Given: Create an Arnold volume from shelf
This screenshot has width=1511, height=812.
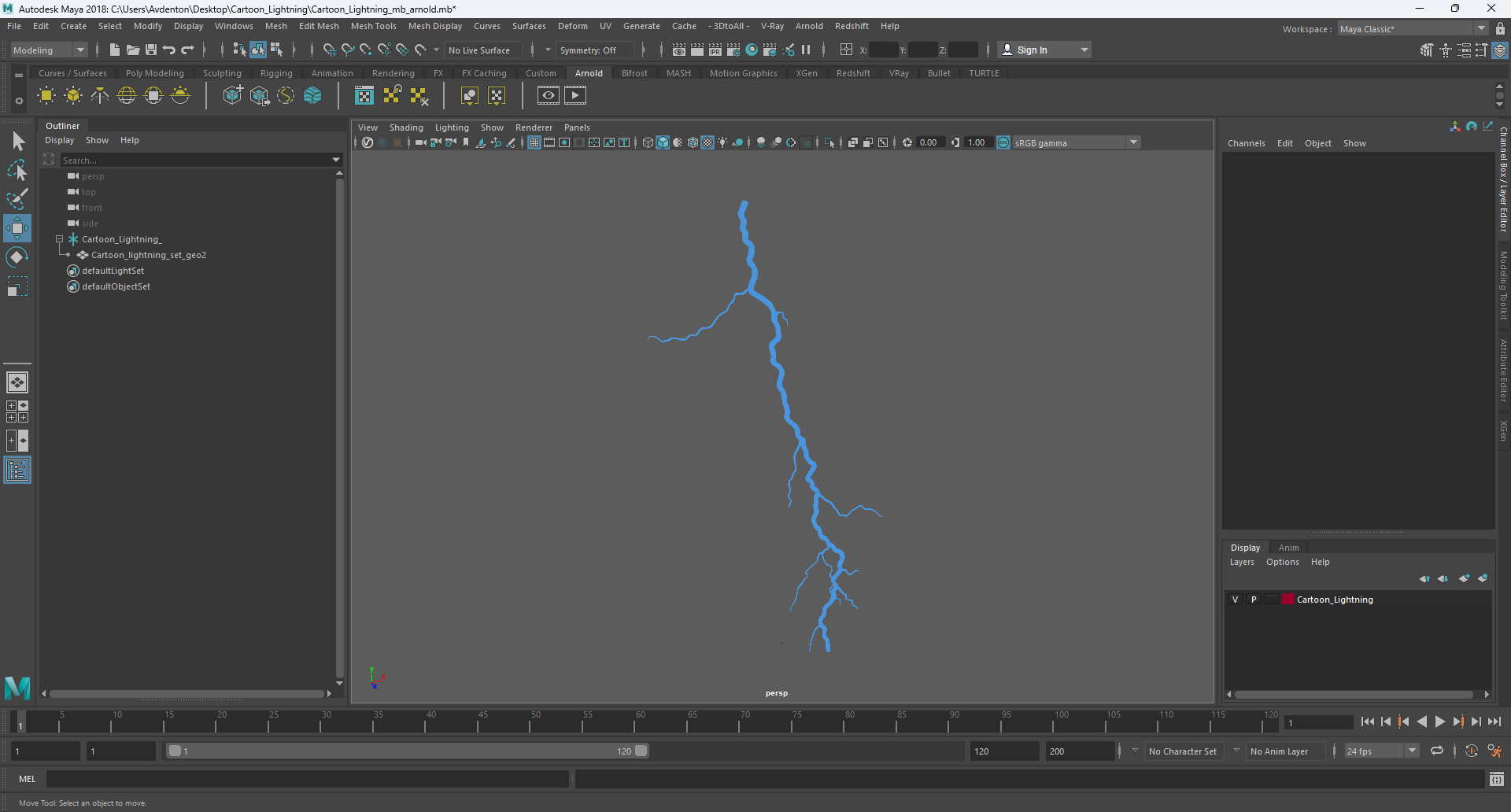Looking at the screenshot, I should pos(312,96).
